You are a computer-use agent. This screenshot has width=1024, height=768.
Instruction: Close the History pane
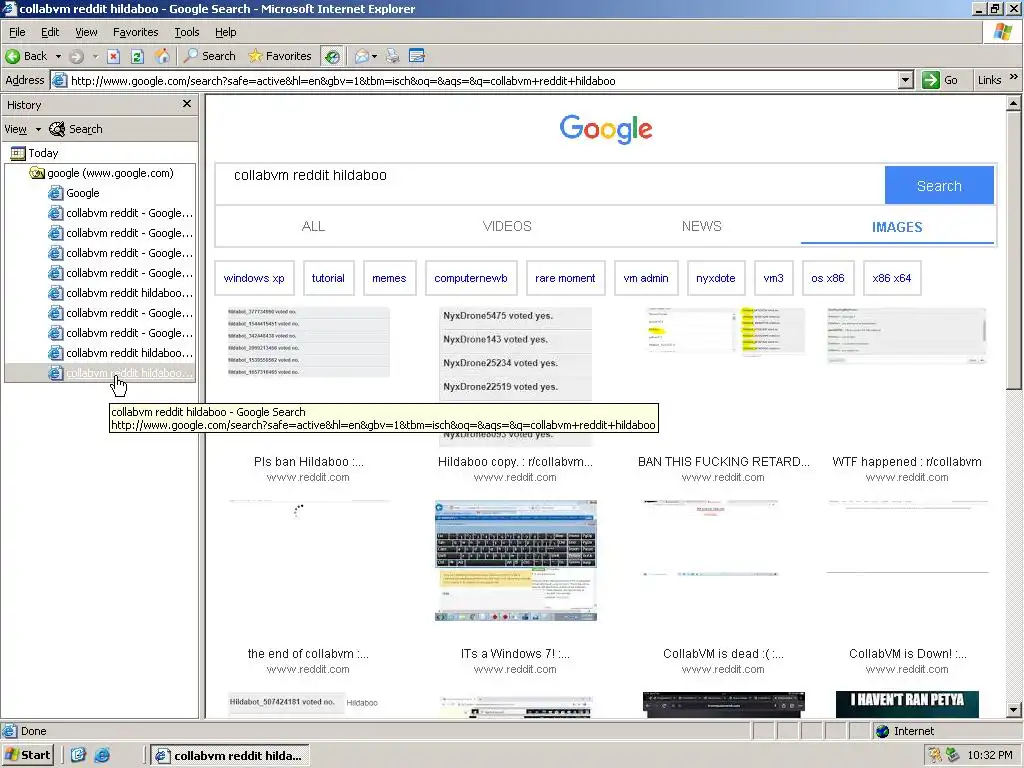(187, 104)
